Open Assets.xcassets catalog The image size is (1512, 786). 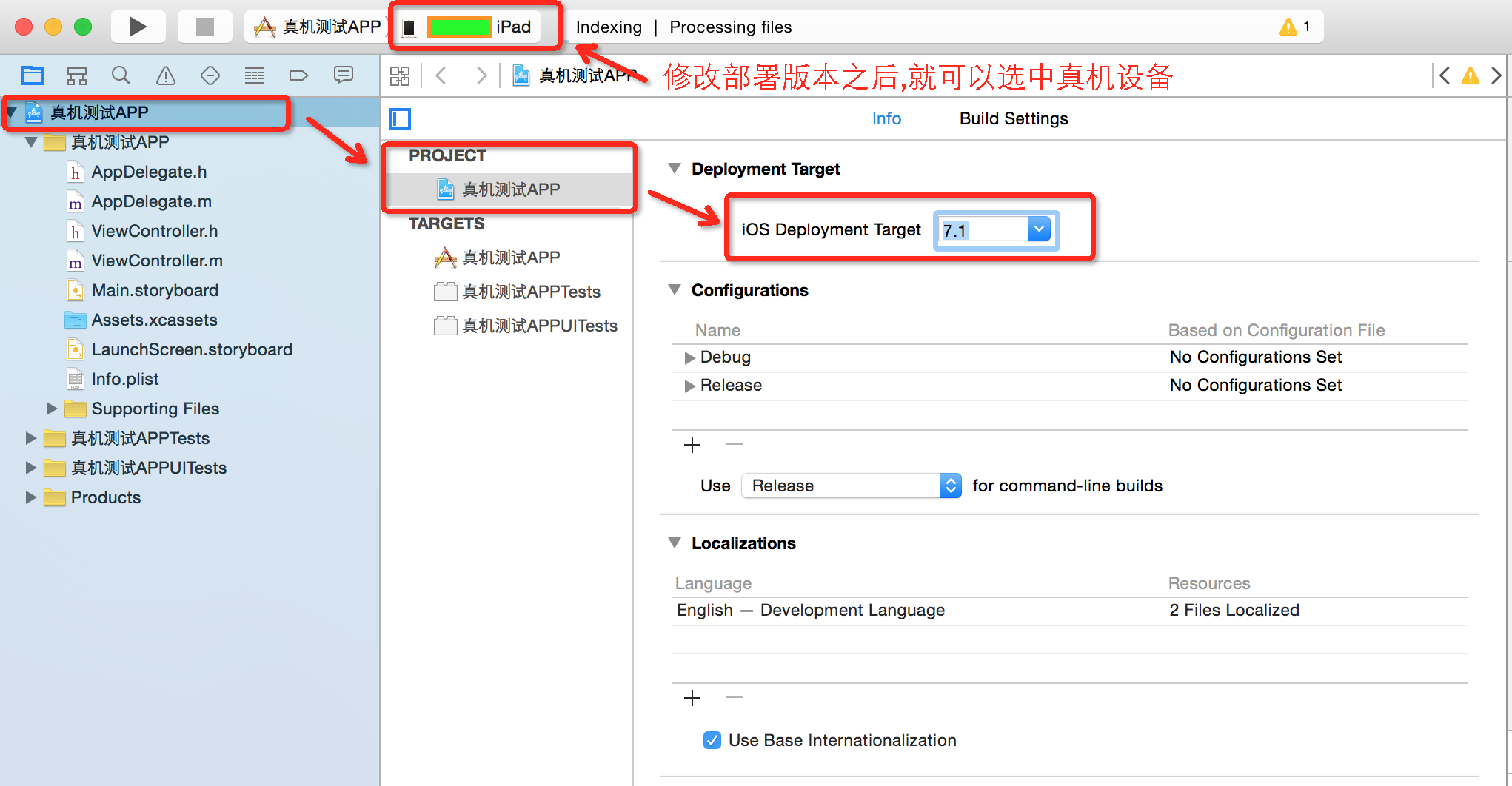pos(154,320)
